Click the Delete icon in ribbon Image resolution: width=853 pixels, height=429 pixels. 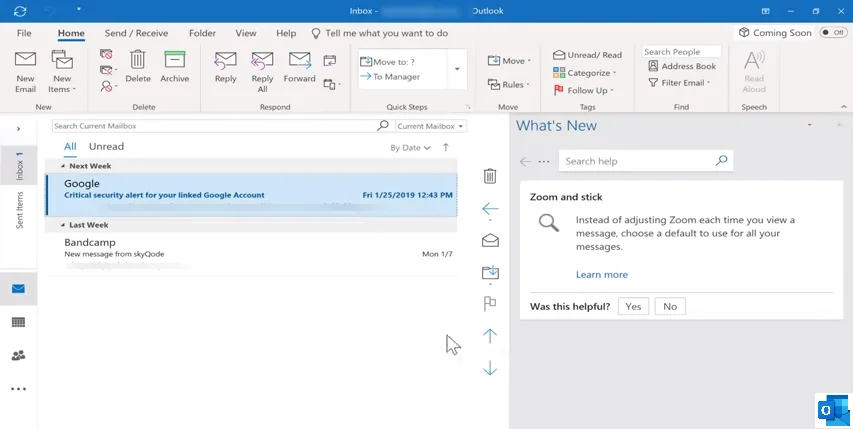(x=138, y=62)
